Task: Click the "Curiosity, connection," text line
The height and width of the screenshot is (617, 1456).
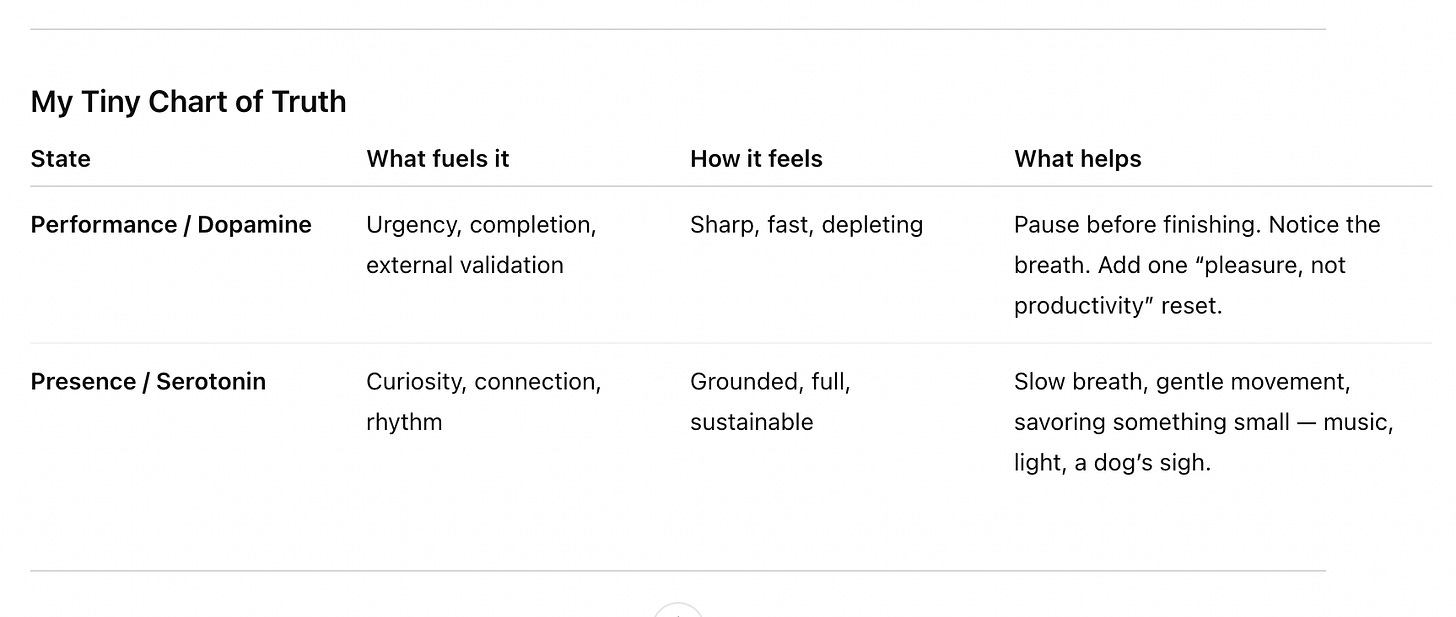Action: pos(483,382)
